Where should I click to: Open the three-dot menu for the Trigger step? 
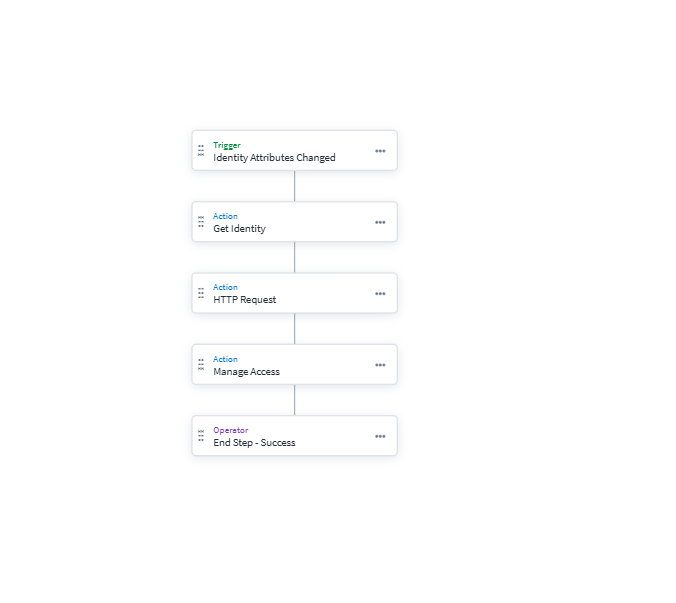380,151
